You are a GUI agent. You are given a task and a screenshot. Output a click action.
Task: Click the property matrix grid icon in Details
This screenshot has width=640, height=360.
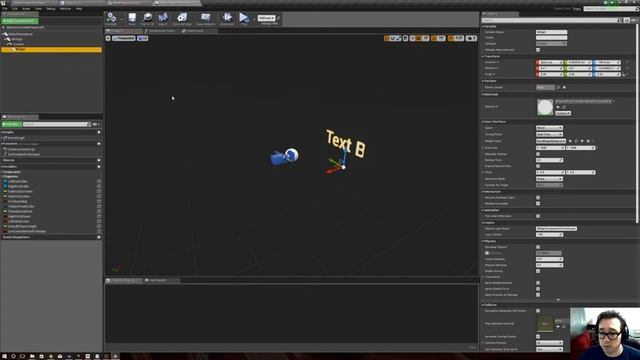[x=627, y=20]
